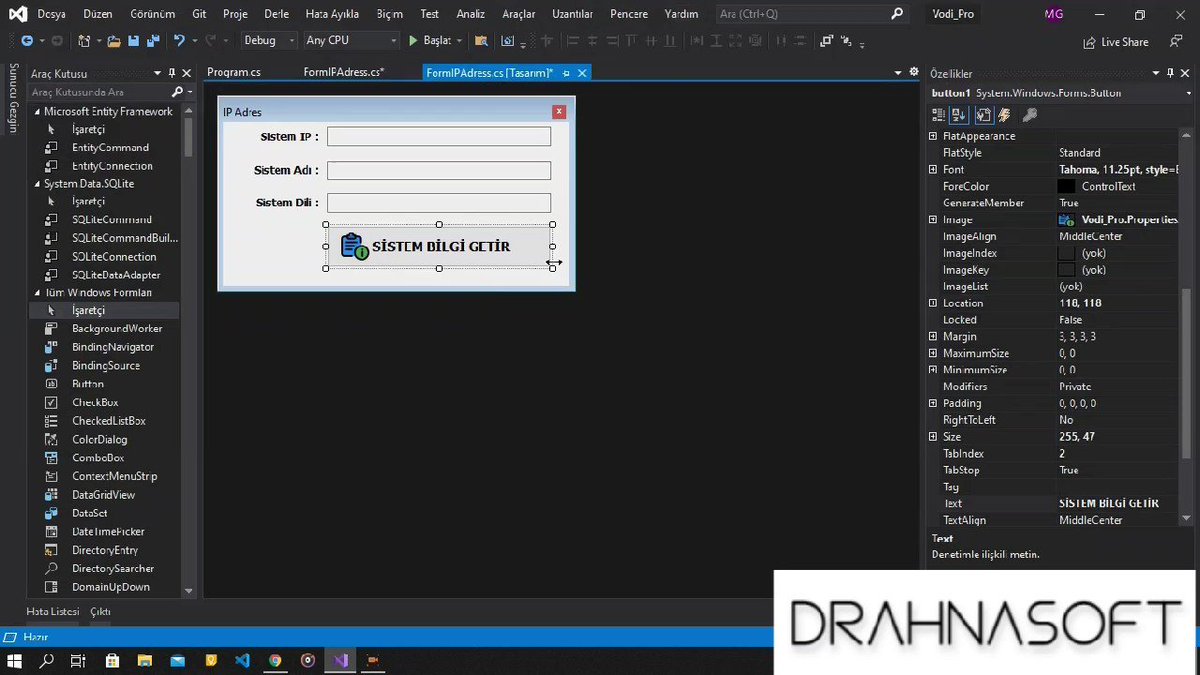Switch to the Program.cs tab
This screenshot has height=675, width=1200.
pyautogui.click(x=234, y=73)
